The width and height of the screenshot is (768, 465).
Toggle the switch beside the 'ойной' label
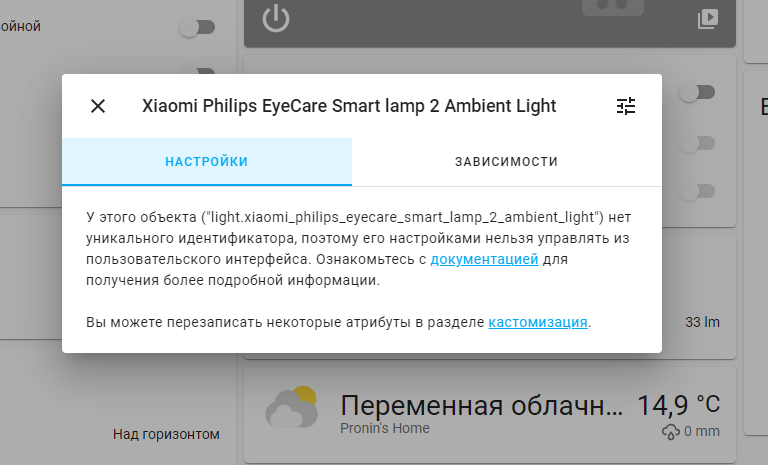point(197,27)
